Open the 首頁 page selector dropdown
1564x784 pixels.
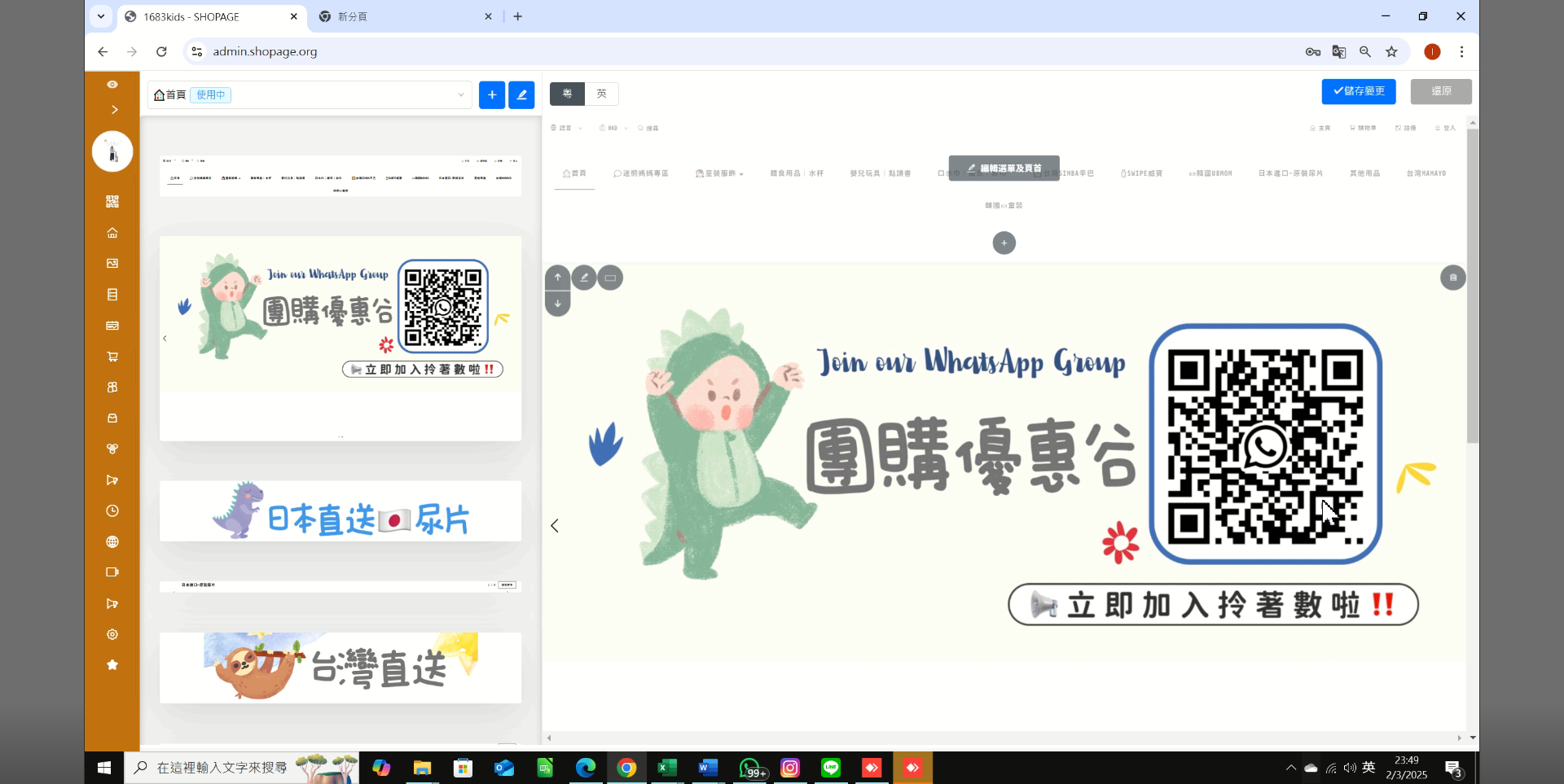click(x=310, y=94)
